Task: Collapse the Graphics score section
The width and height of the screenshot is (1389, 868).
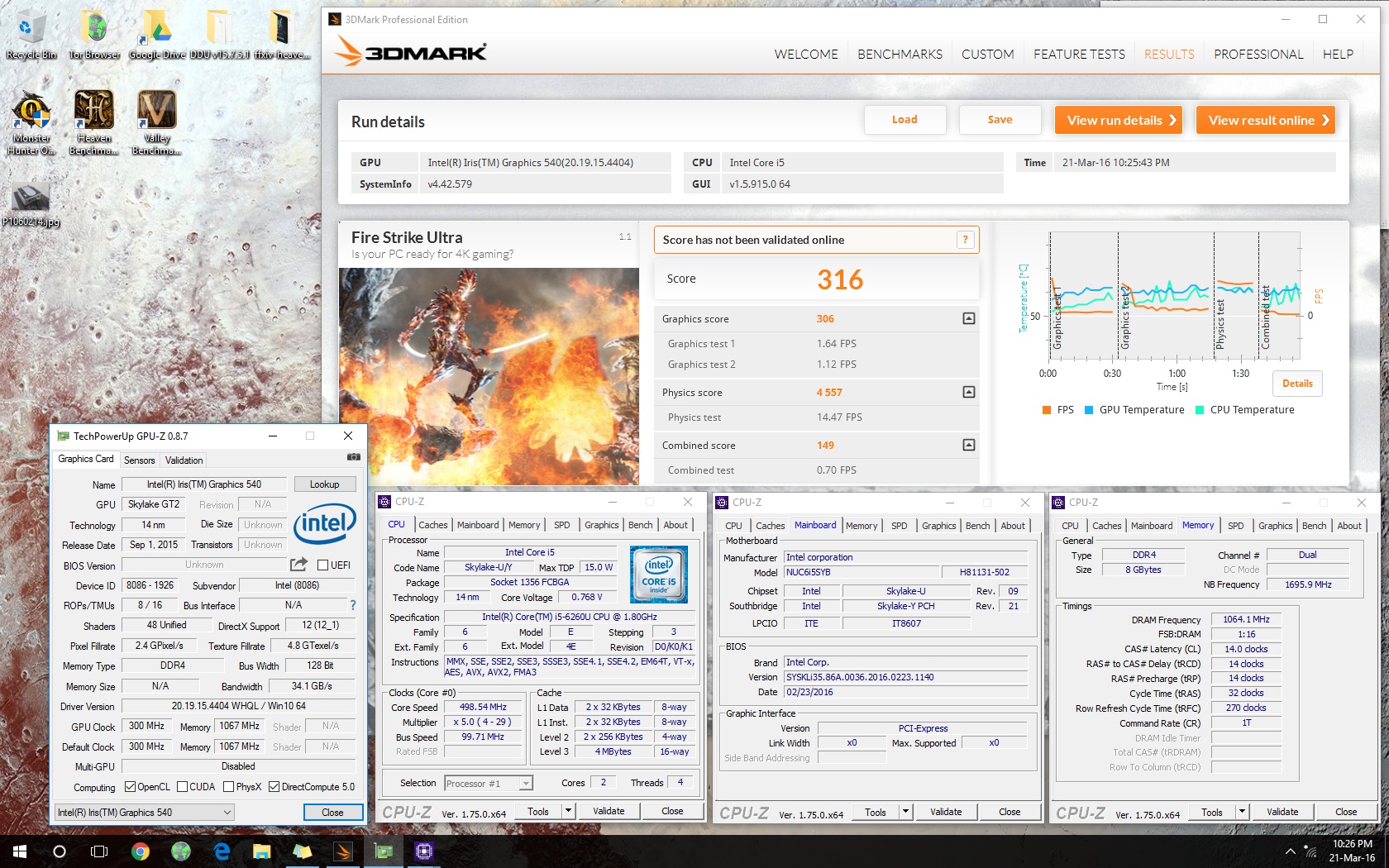Action: click(969, 318)
